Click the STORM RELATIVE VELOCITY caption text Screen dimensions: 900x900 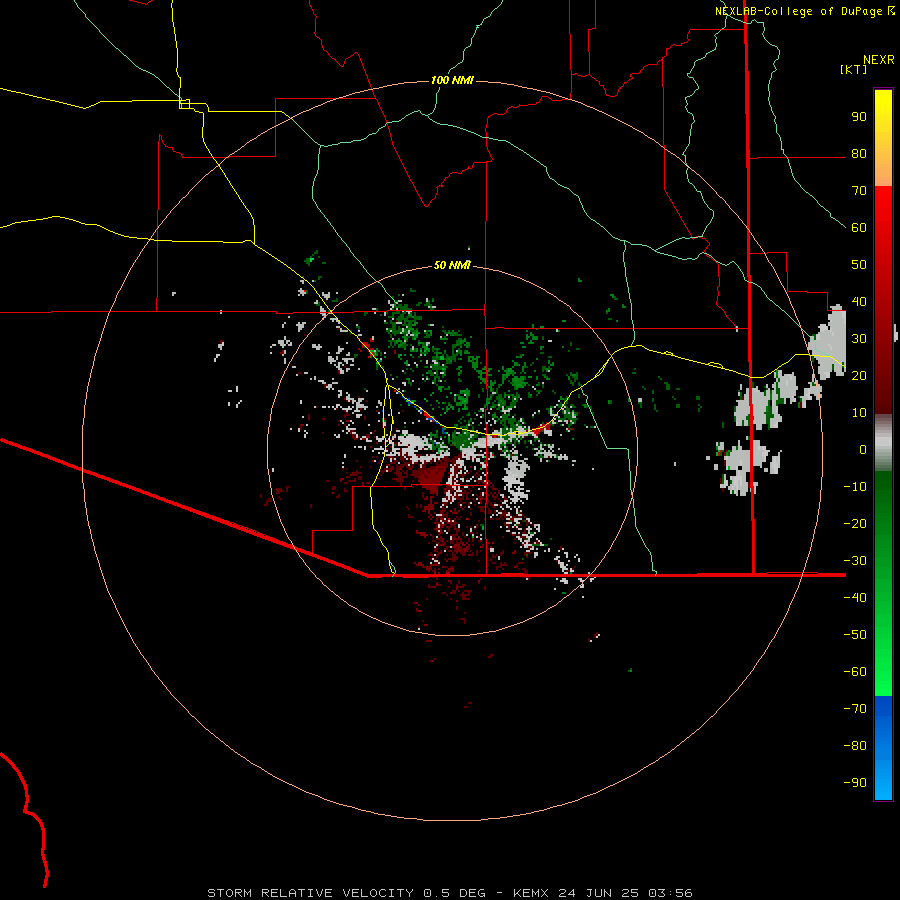coord(310,893)
